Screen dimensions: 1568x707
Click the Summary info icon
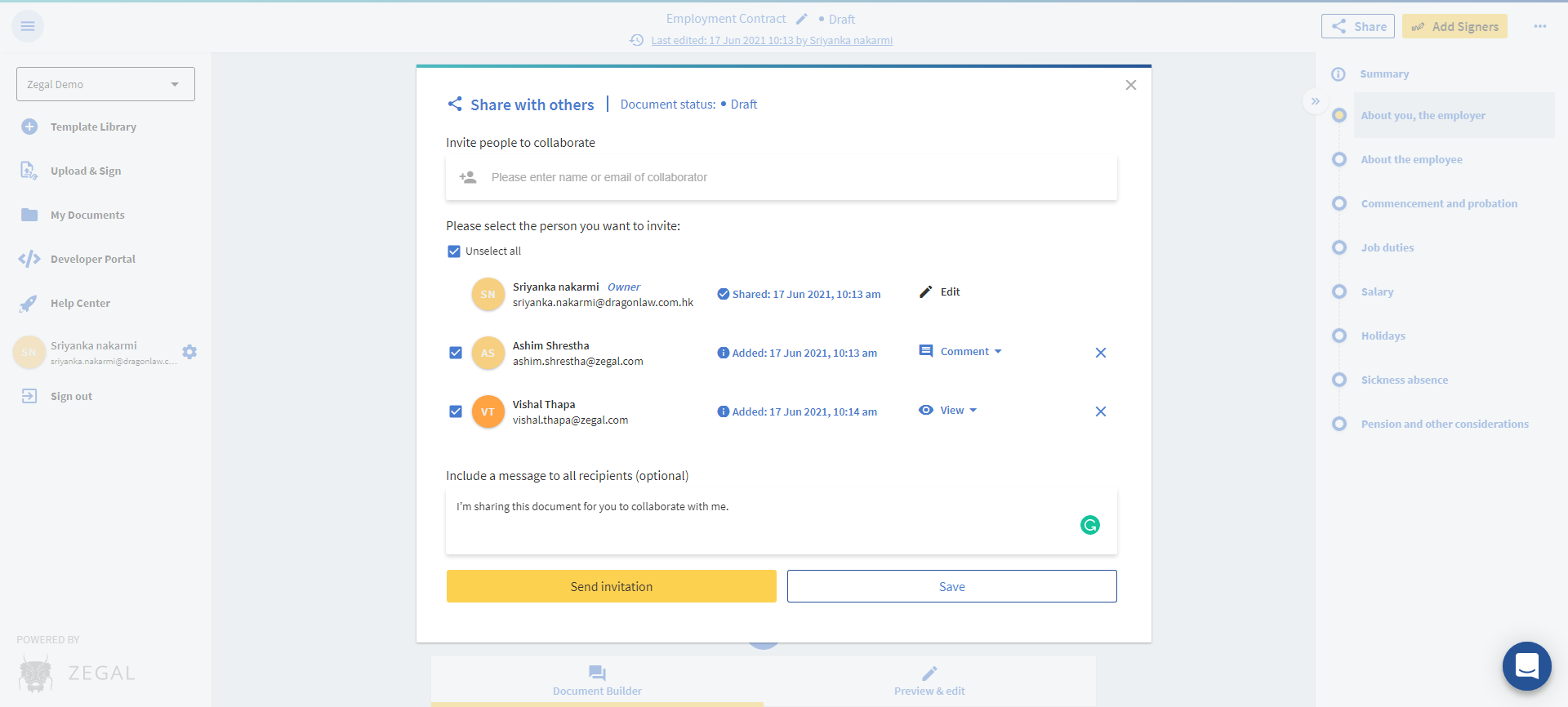click(x=1339, y=74)
